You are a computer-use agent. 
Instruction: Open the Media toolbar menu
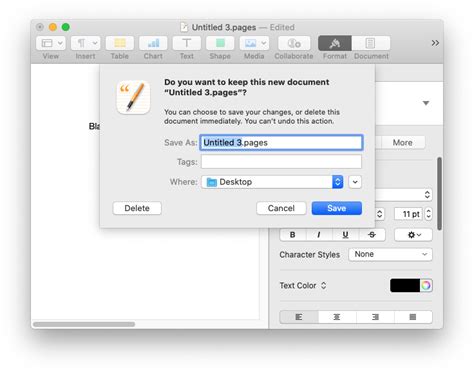coord(254,43)
